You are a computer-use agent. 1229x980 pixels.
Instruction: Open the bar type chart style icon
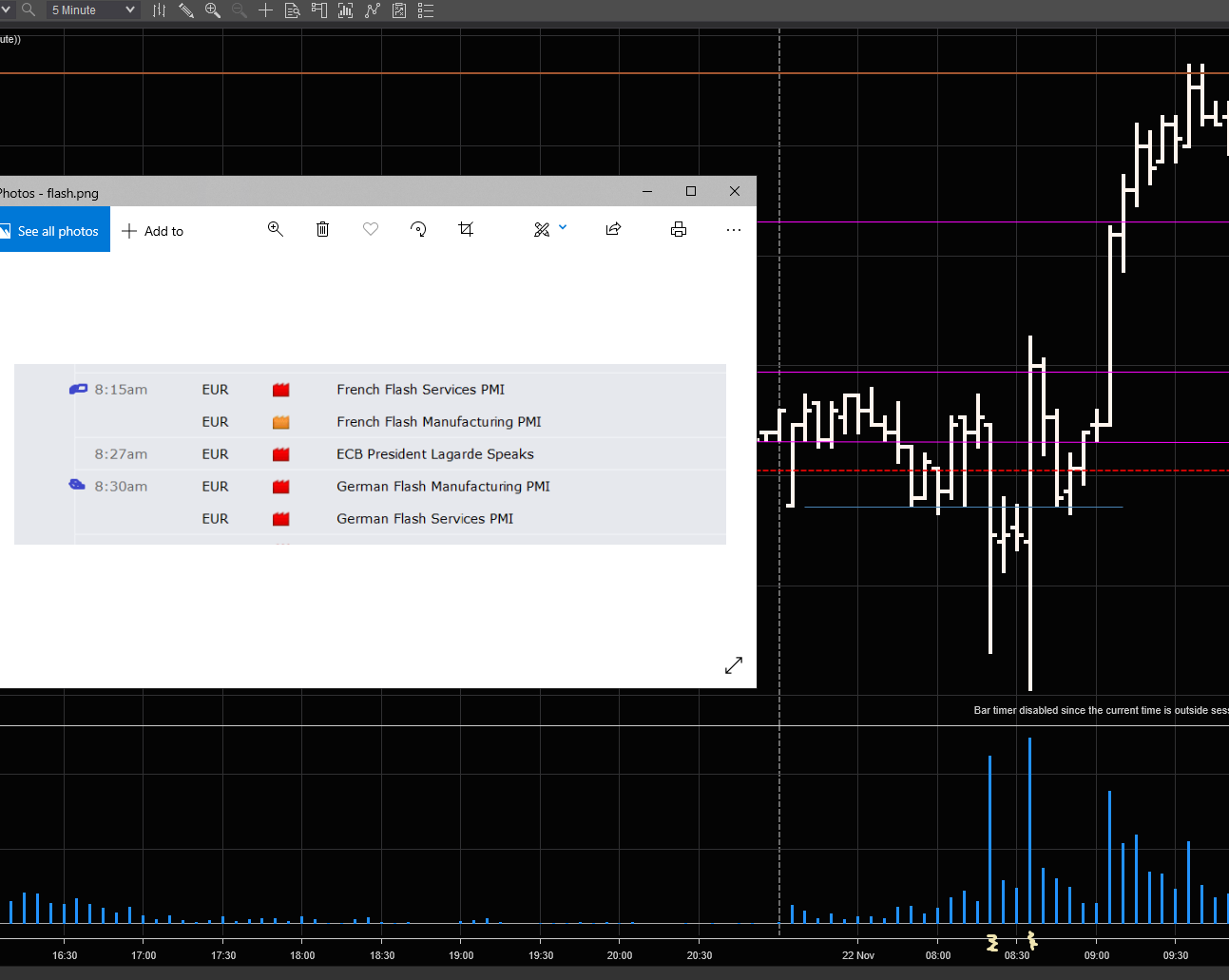[160, 10]
